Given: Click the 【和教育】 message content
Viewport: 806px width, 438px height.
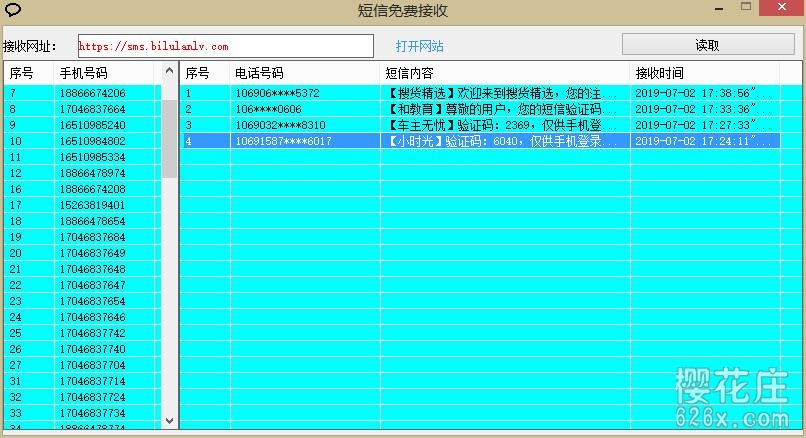Looking at the screenshot, I should coord(502,109).
